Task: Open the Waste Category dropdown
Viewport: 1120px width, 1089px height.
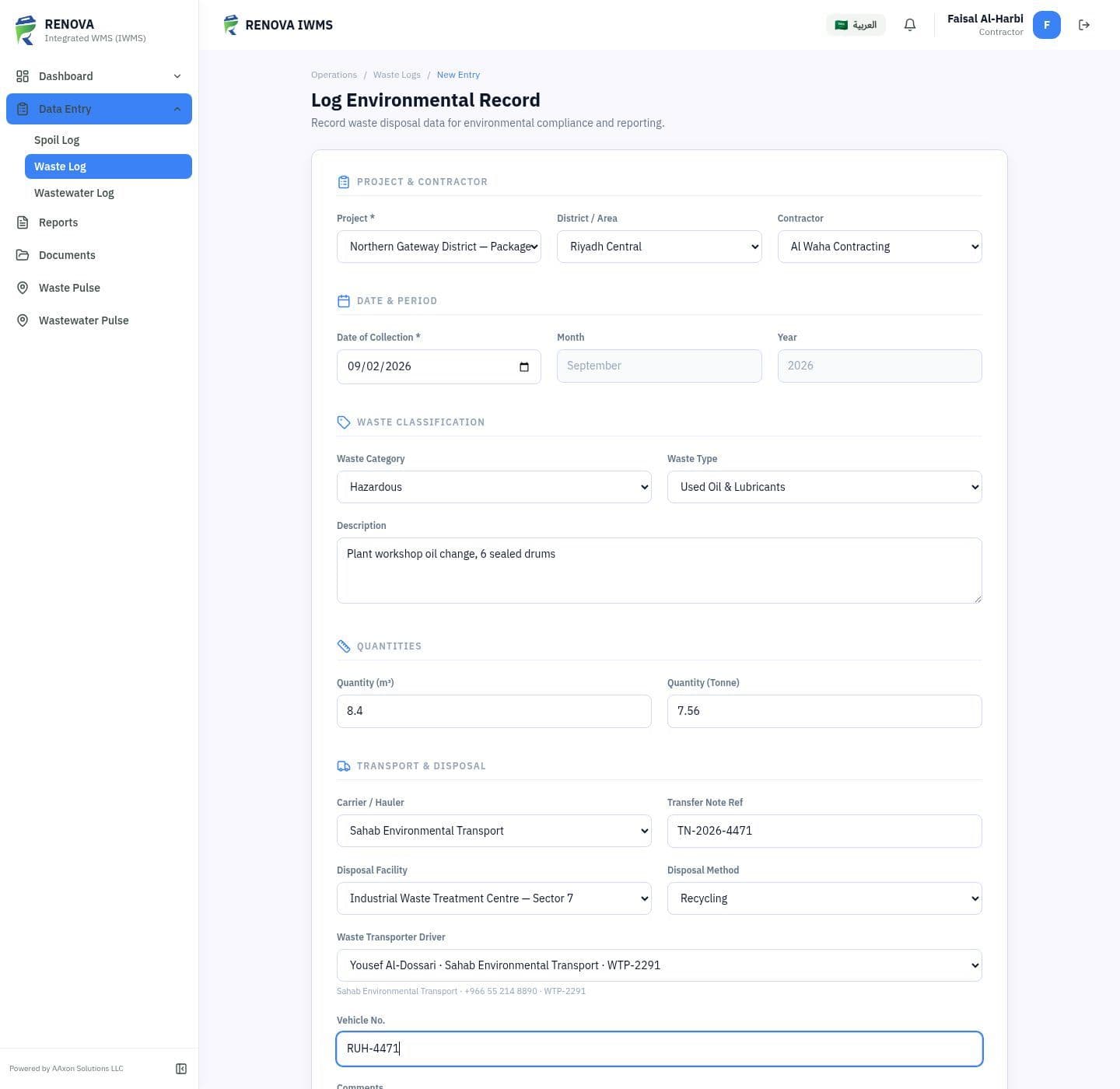Action: 494,487
